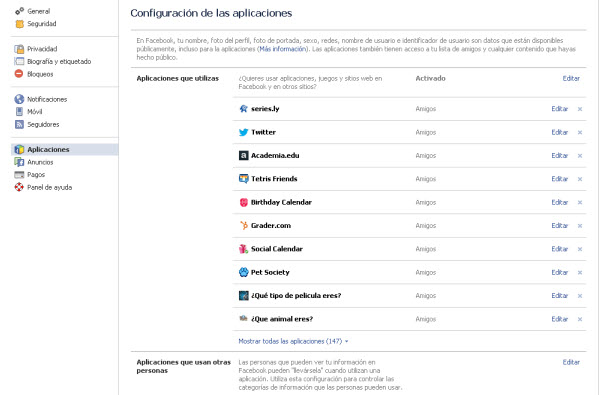
Task: Expand Mostrar todas las aplicaciones (147)
Action: pyautogui.click(x=293, y=341)
